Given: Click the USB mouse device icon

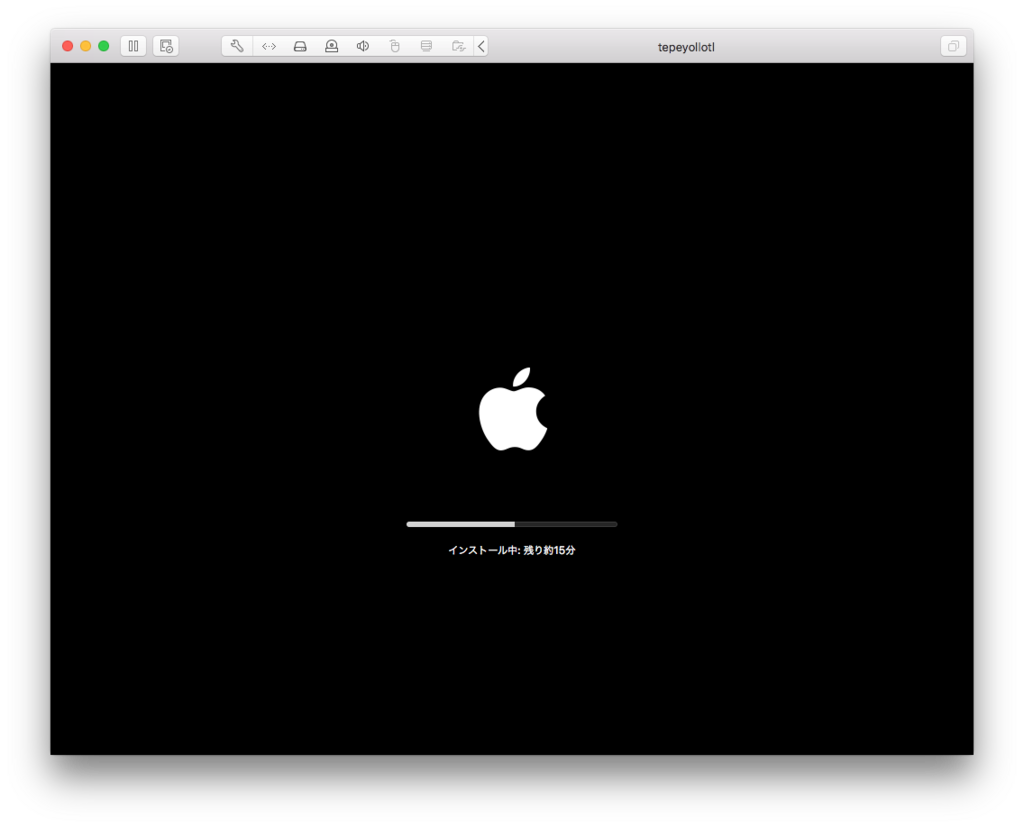Looking at the screenshot, I should click(x=394, y=46).
